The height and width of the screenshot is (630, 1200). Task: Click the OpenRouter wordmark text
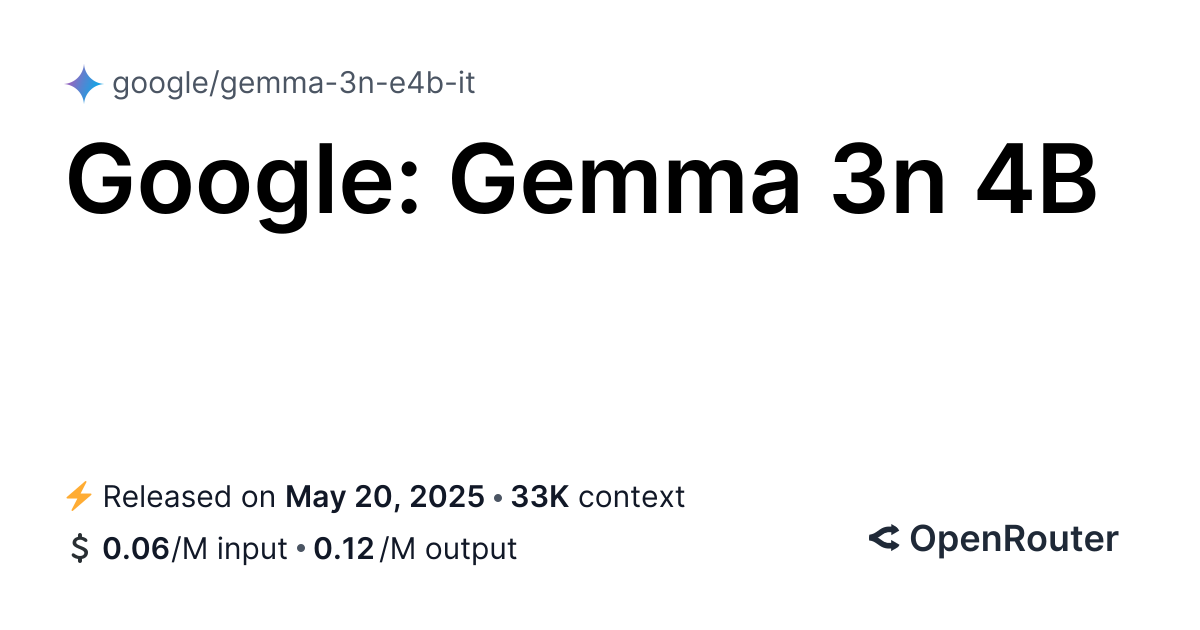pyautogui.click(x=1013, y=539)
